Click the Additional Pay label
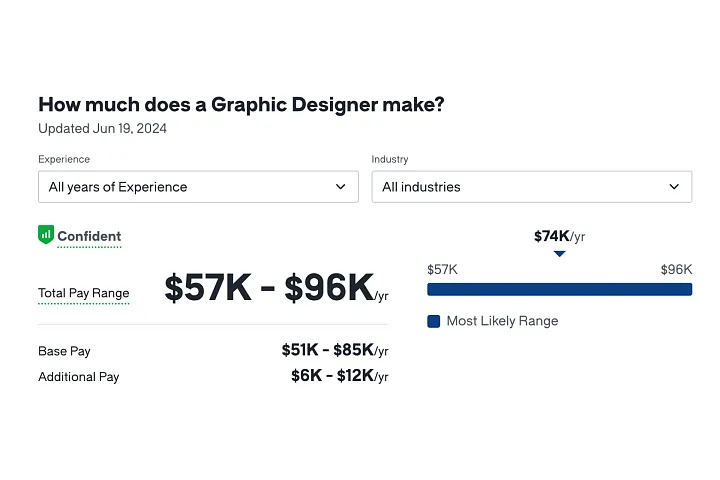This screenshot has height=480, width=720. (x=78, y=377)
